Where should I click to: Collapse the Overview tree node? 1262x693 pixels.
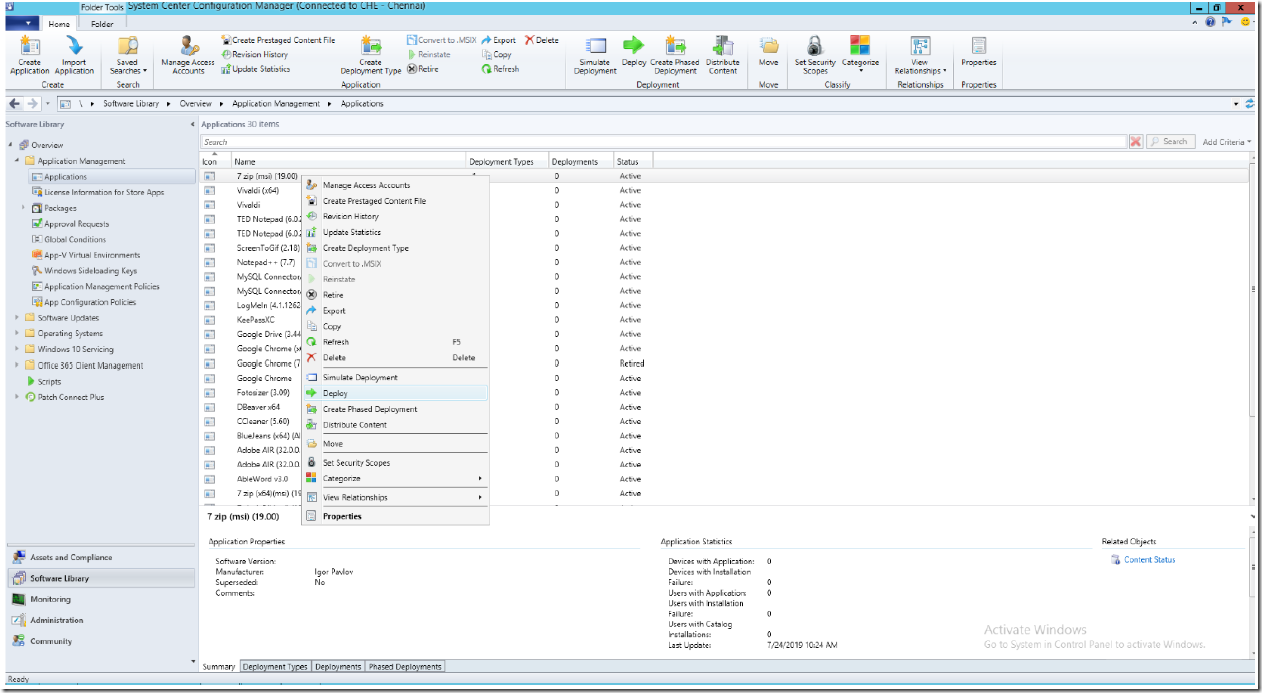[9, 145]
